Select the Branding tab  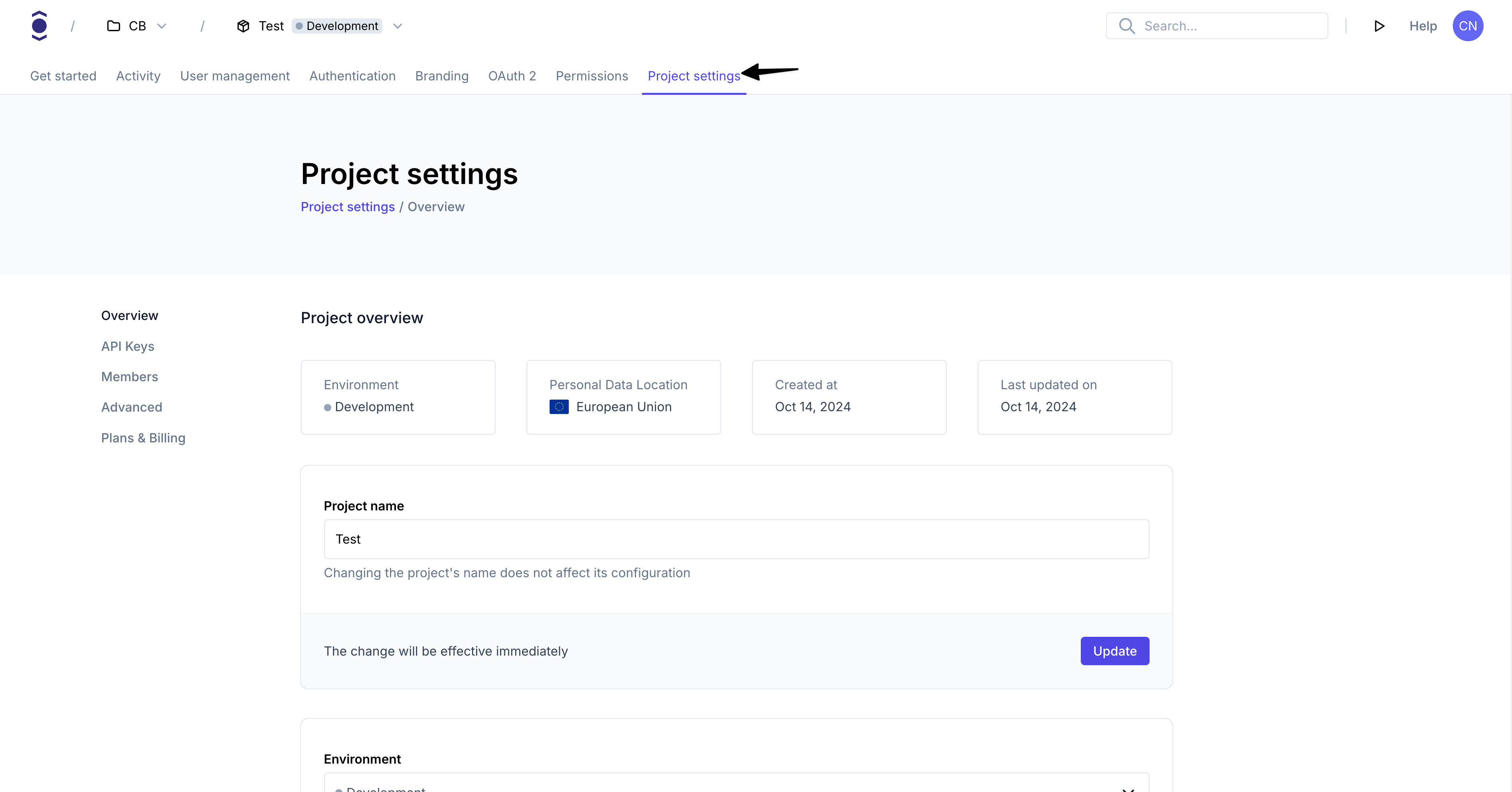pyautogui.click(x=441, y=76)
